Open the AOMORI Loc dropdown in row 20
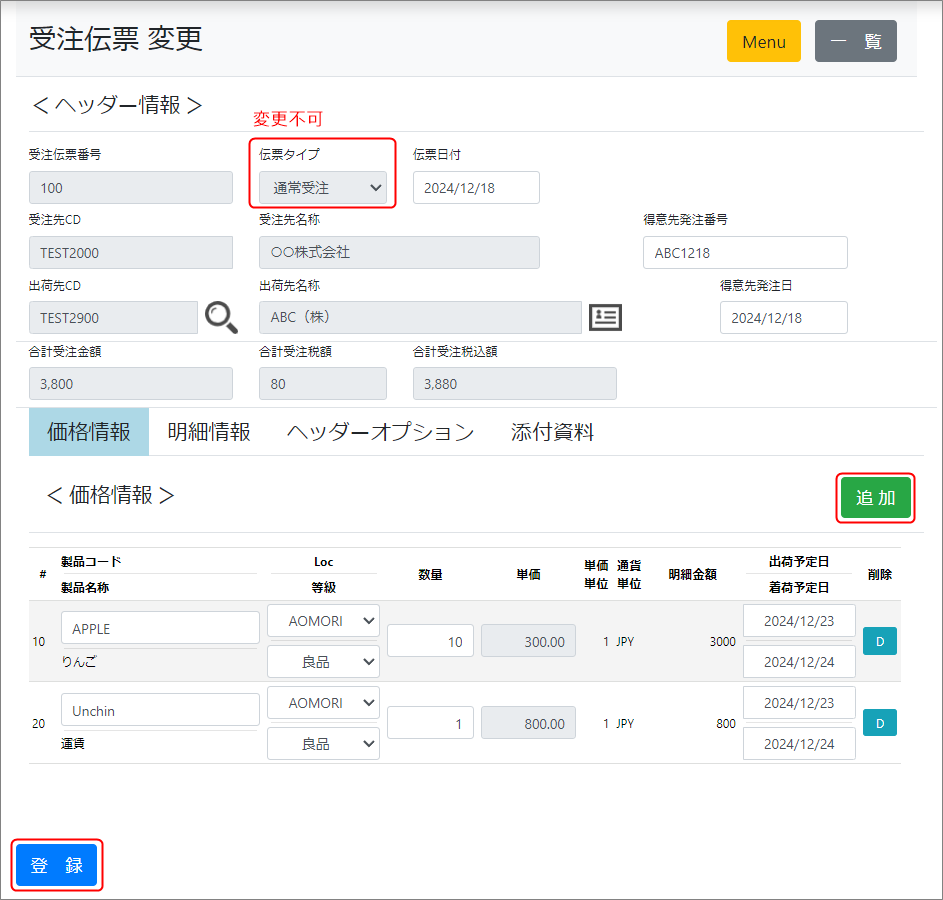 click(323, 703)
